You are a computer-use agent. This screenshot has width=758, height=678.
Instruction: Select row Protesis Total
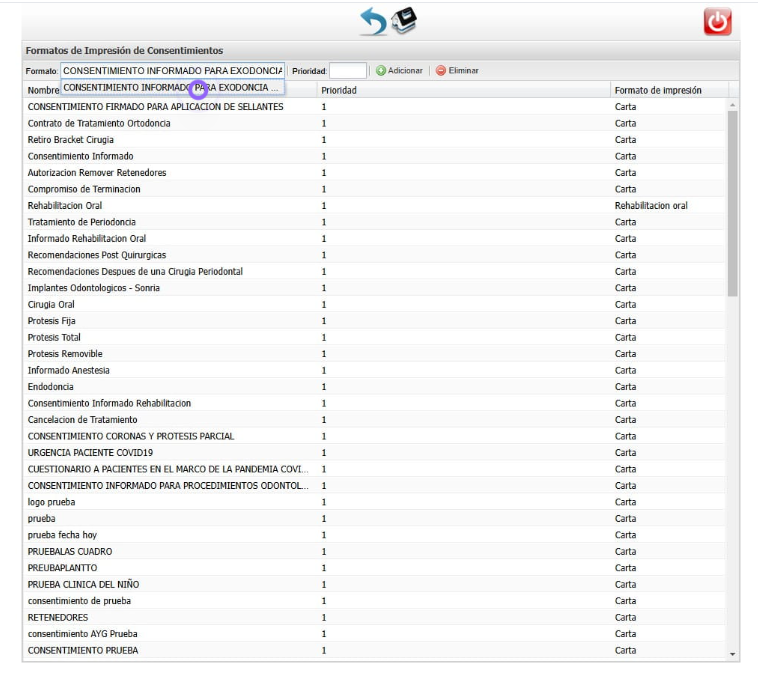point(375,337)
